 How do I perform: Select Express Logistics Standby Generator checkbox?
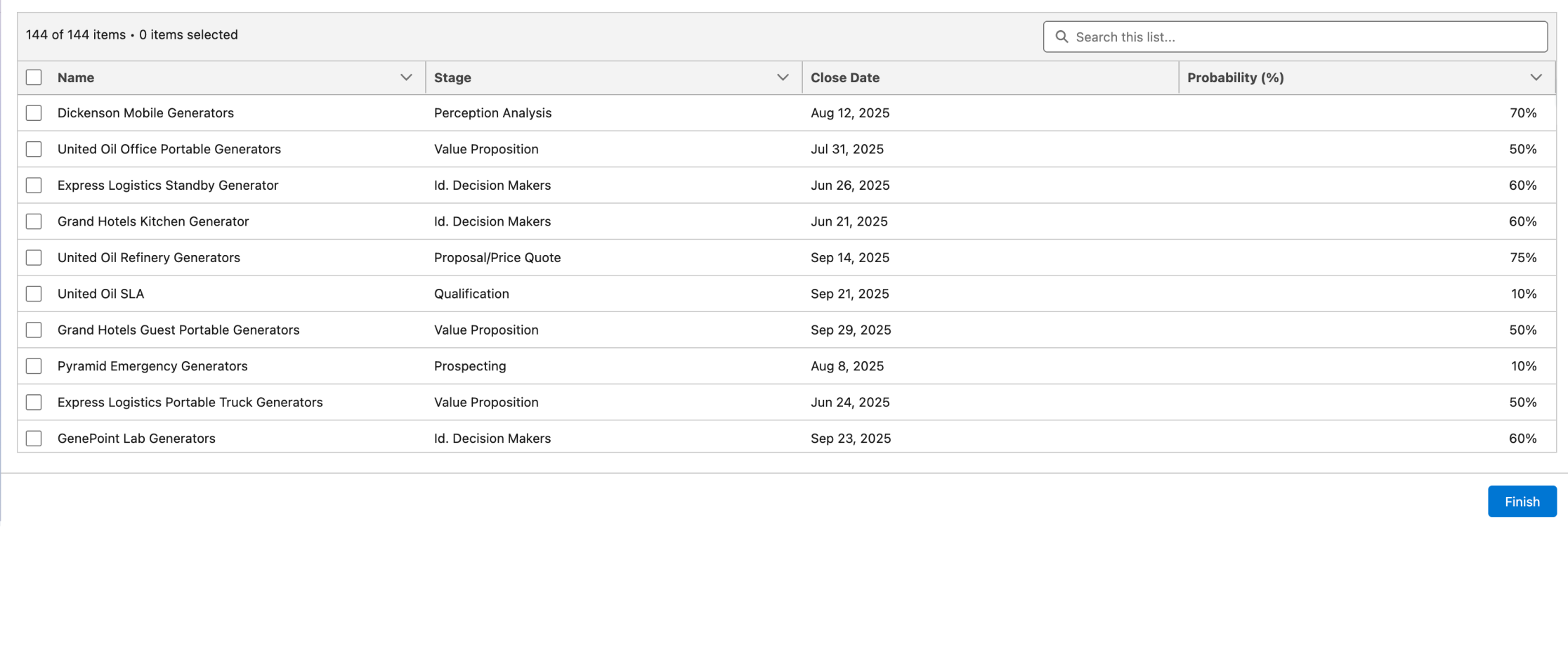(34, 186)
